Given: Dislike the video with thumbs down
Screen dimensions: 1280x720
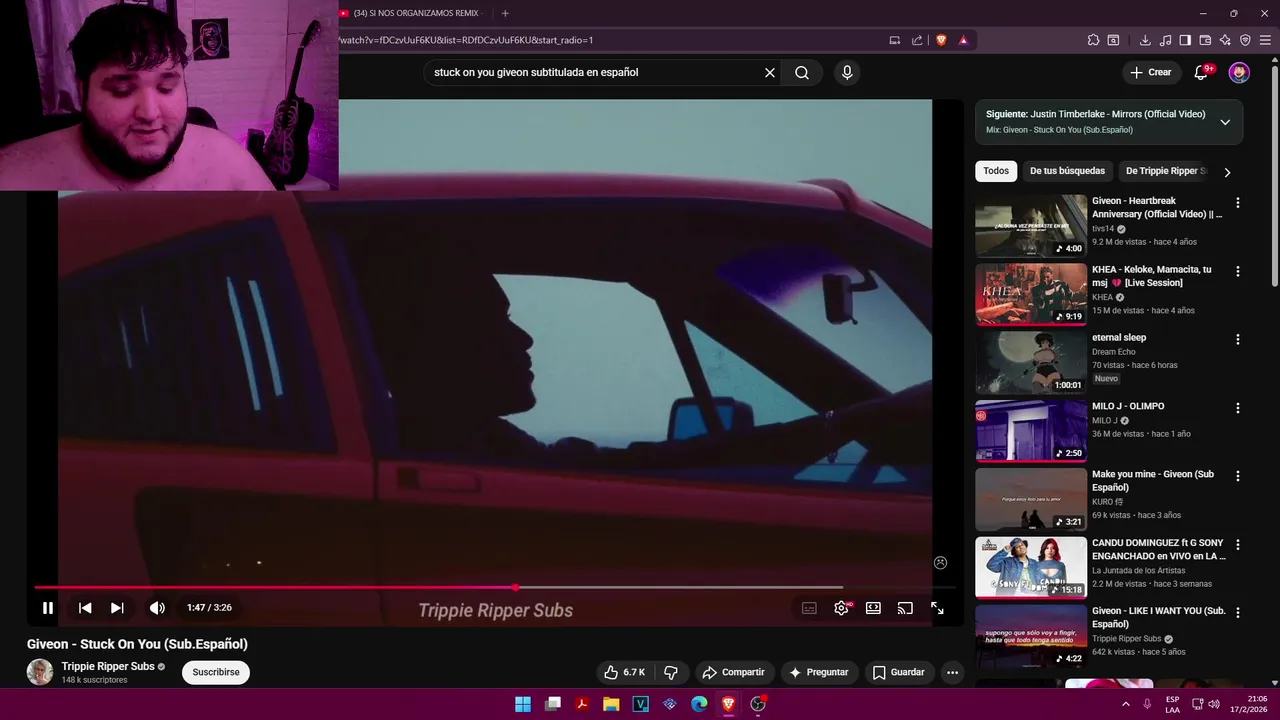Looking at the screenshot, I should click(x=671, y=672).
